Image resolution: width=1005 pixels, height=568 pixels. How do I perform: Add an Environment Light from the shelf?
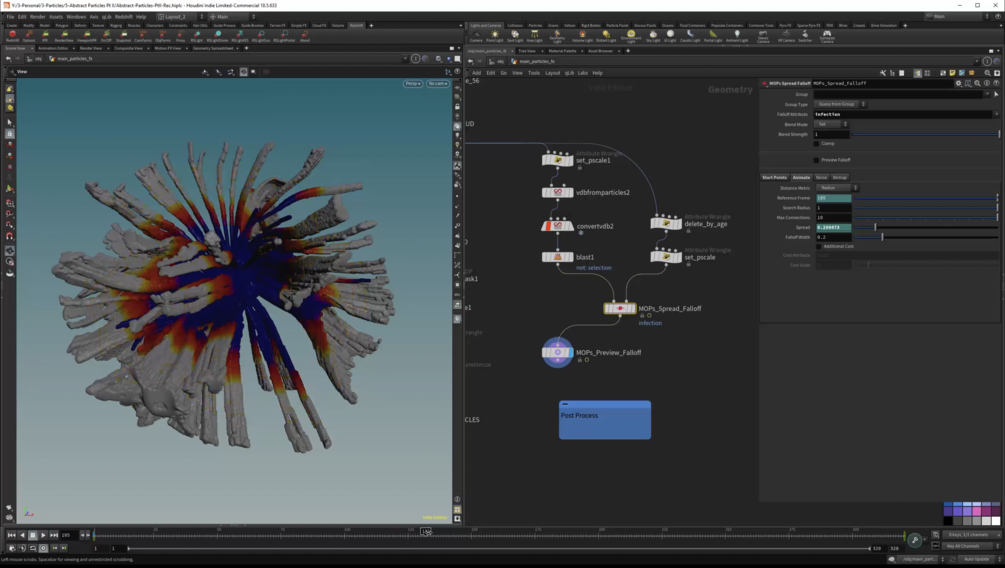click(x=631, y=36)
